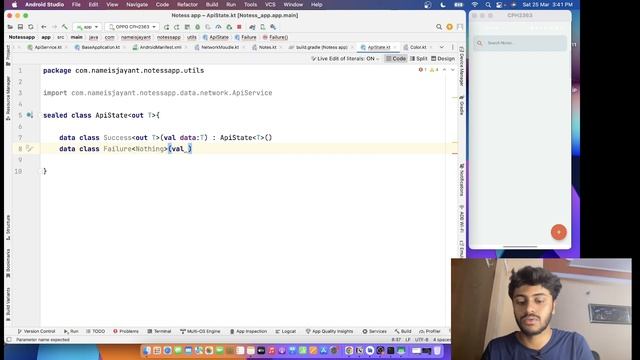Click the red Stop button in toolbar
This screenshot has width=640, height=360.
[x=240, y=27]
